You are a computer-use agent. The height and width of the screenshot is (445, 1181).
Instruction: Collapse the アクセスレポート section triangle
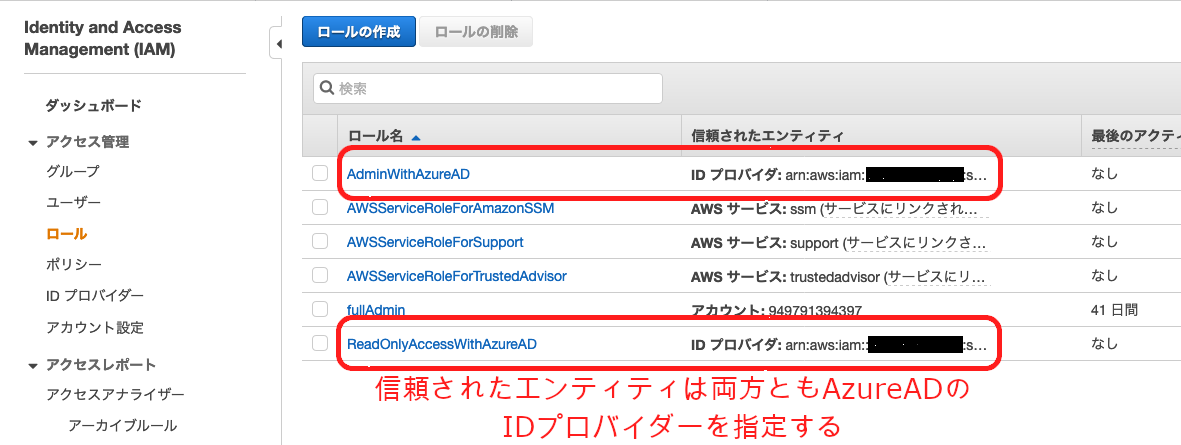32,366
